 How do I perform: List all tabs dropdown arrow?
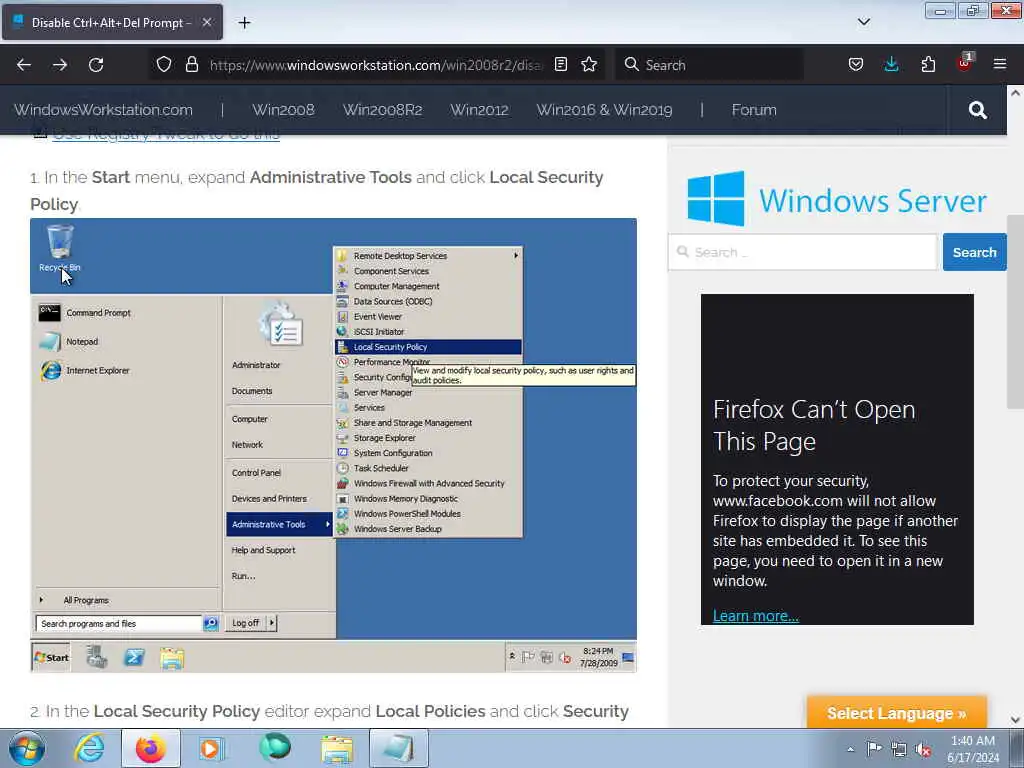(x=863, y=22)
